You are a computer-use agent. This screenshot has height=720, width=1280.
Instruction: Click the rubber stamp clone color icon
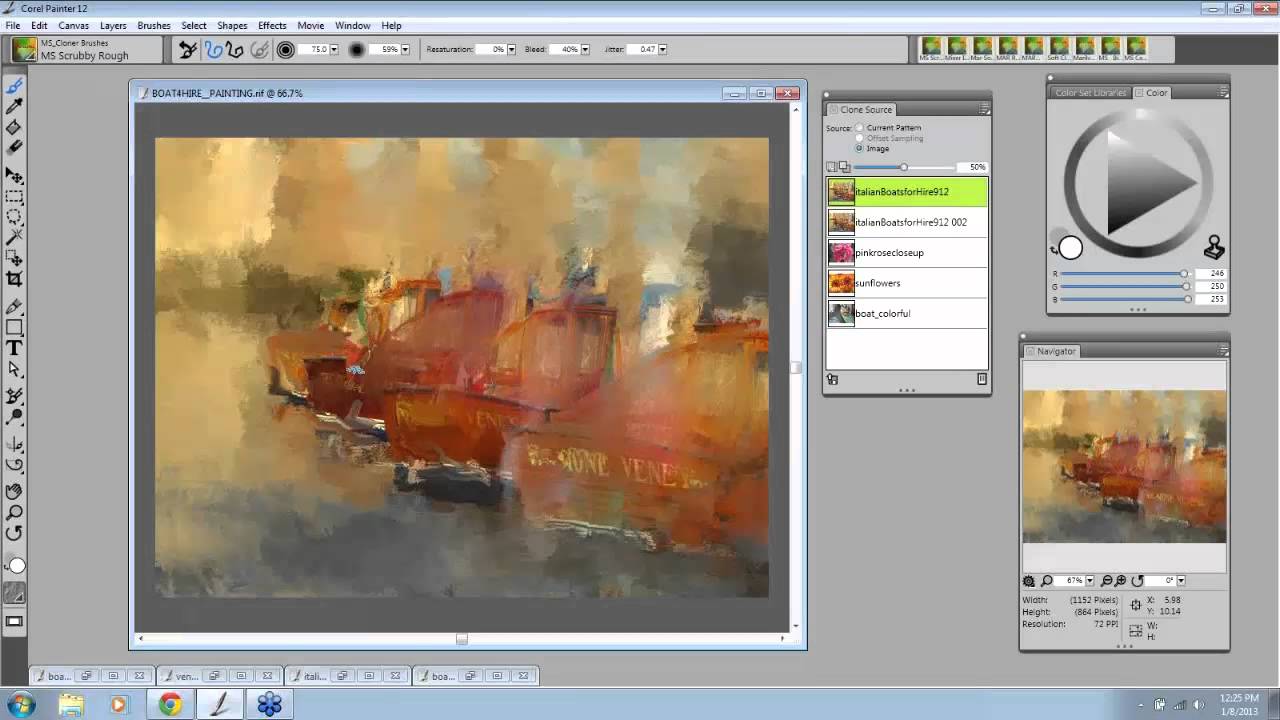(x=1213, y=246)
